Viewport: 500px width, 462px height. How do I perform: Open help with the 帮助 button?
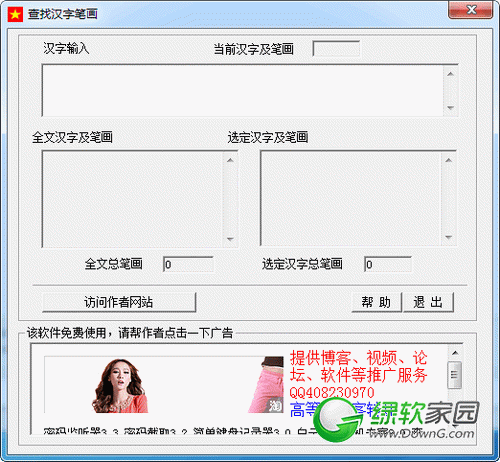(377, 302)
